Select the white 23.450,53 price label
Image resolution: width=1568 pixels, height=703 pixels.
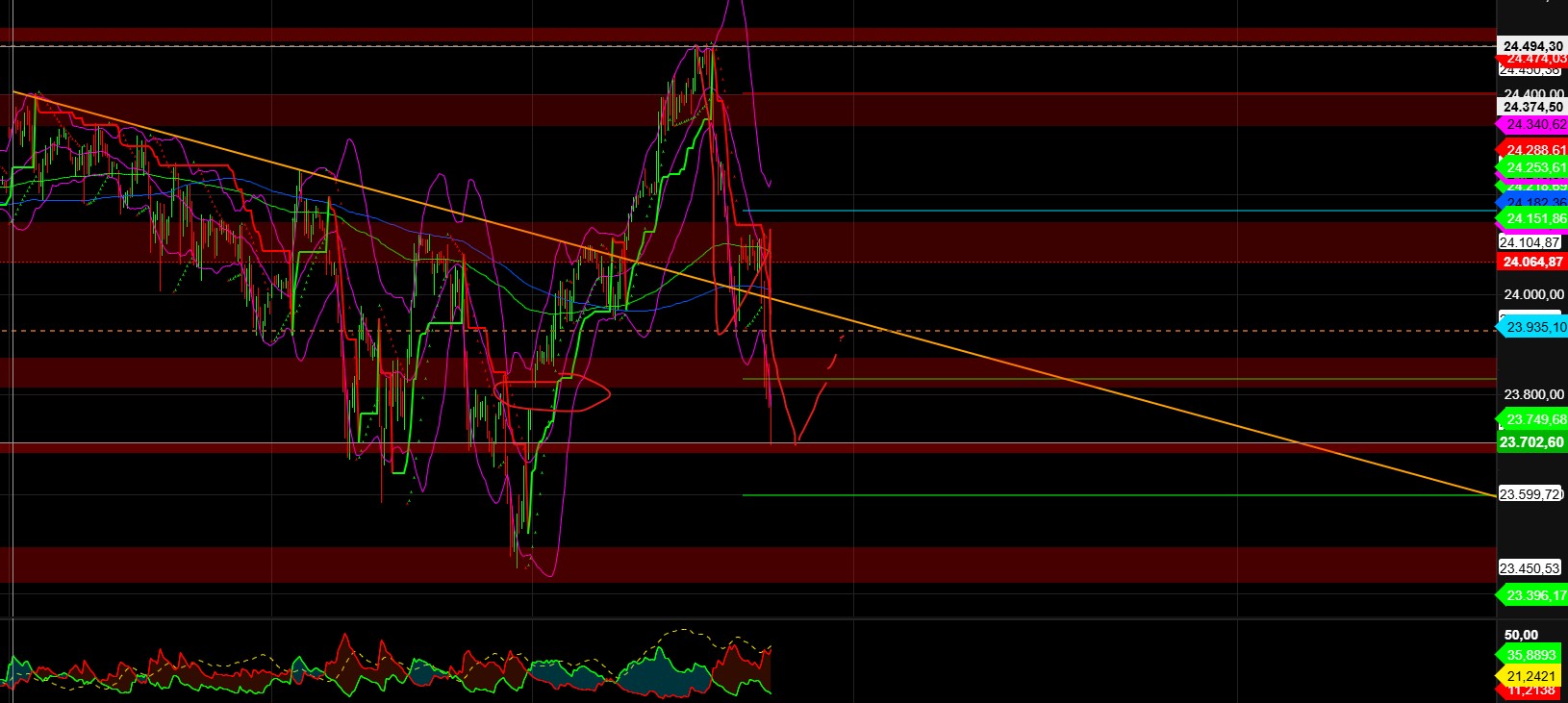point(1530,568)
